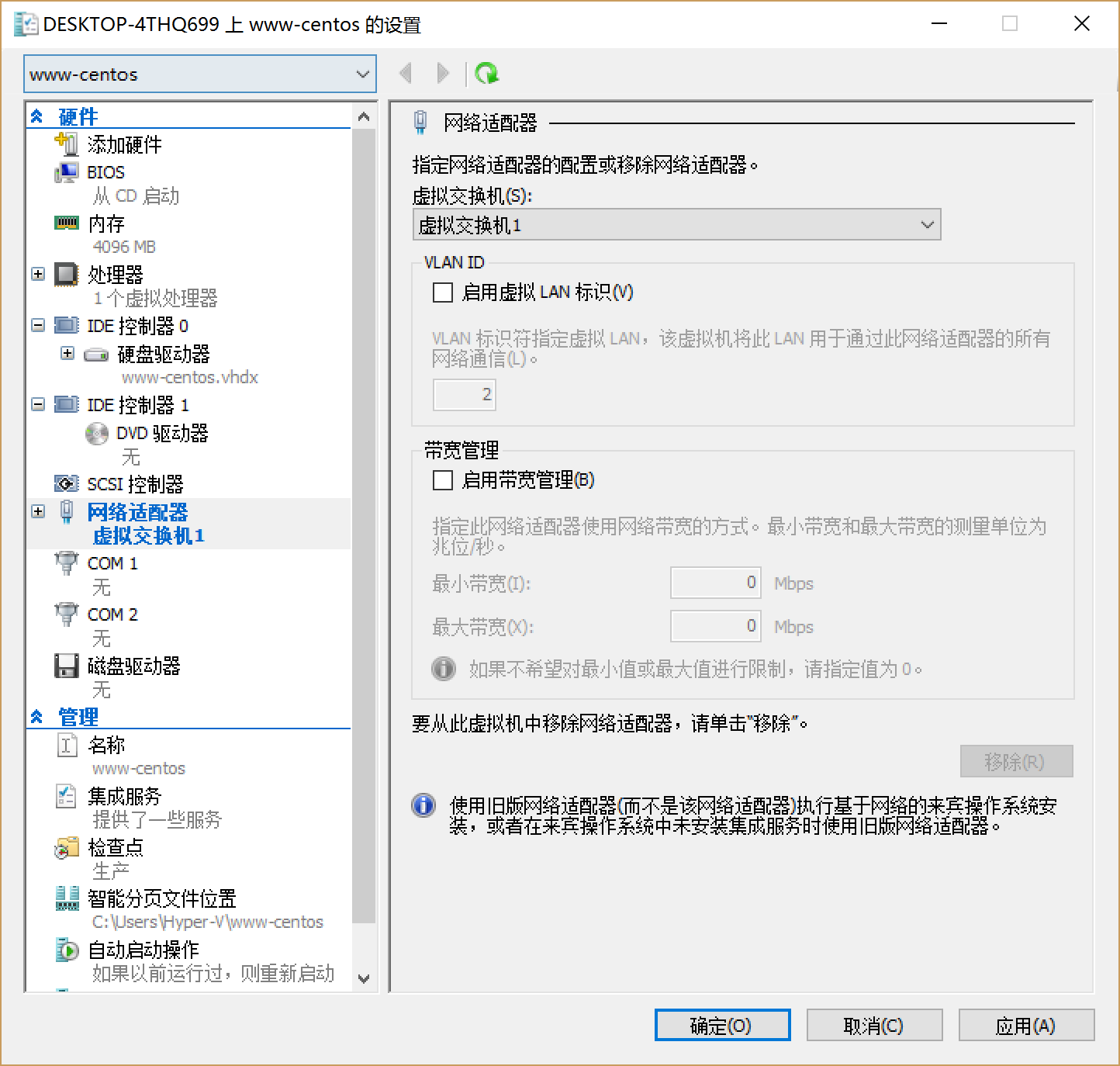Screen dimensions: 1120x1066
Task: Select the network adapter icon in tree
Action: point(67,512)
